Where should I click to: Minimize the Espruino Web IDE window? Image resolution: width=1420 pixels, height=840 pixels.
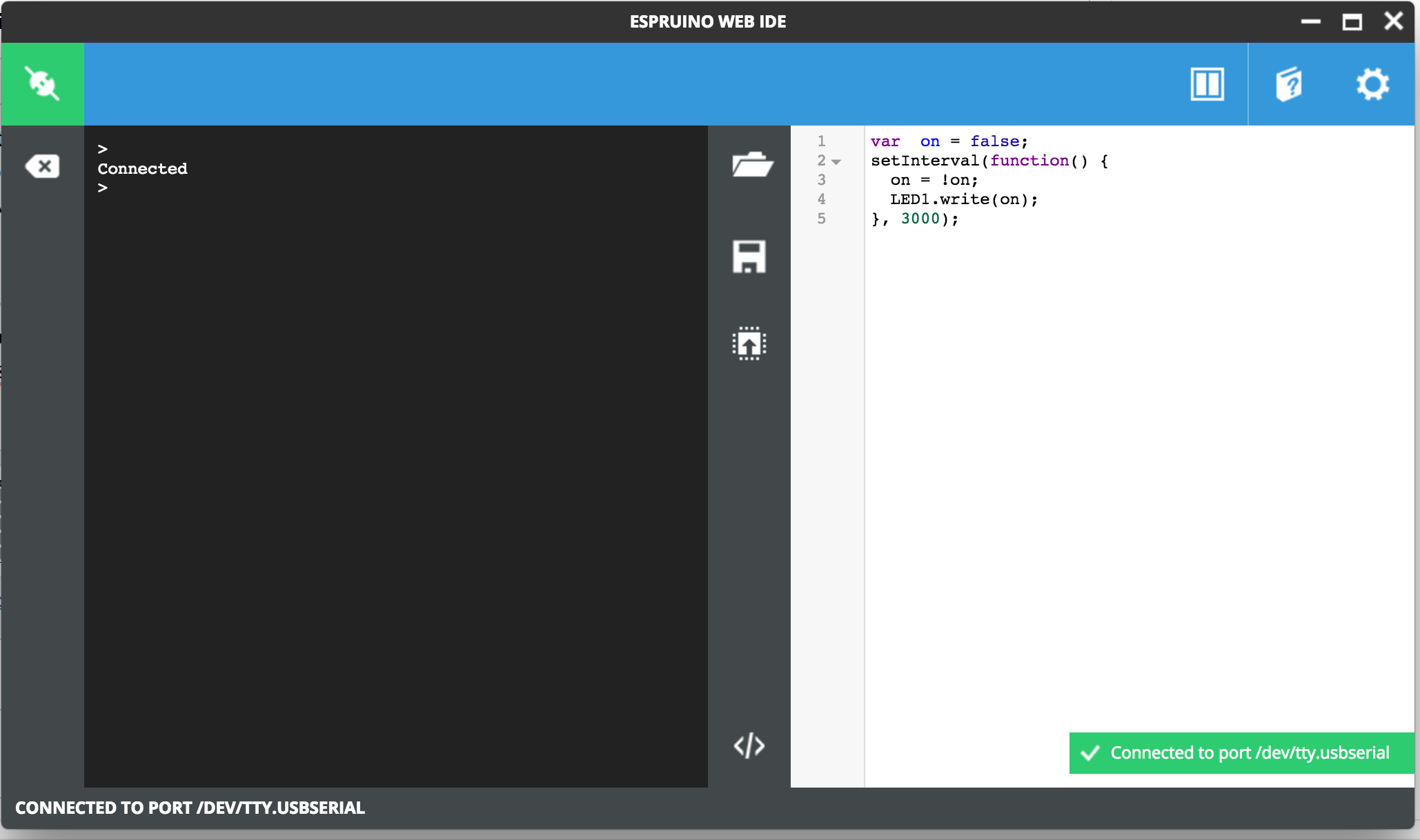coord(1311,21)
